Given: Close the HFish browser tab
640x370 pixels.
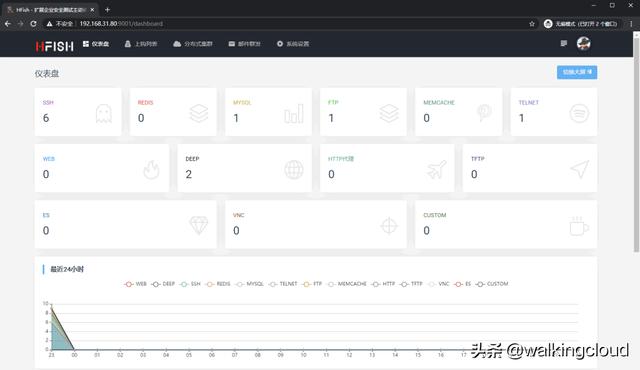Looking at the screenshot, I should 92,9.
